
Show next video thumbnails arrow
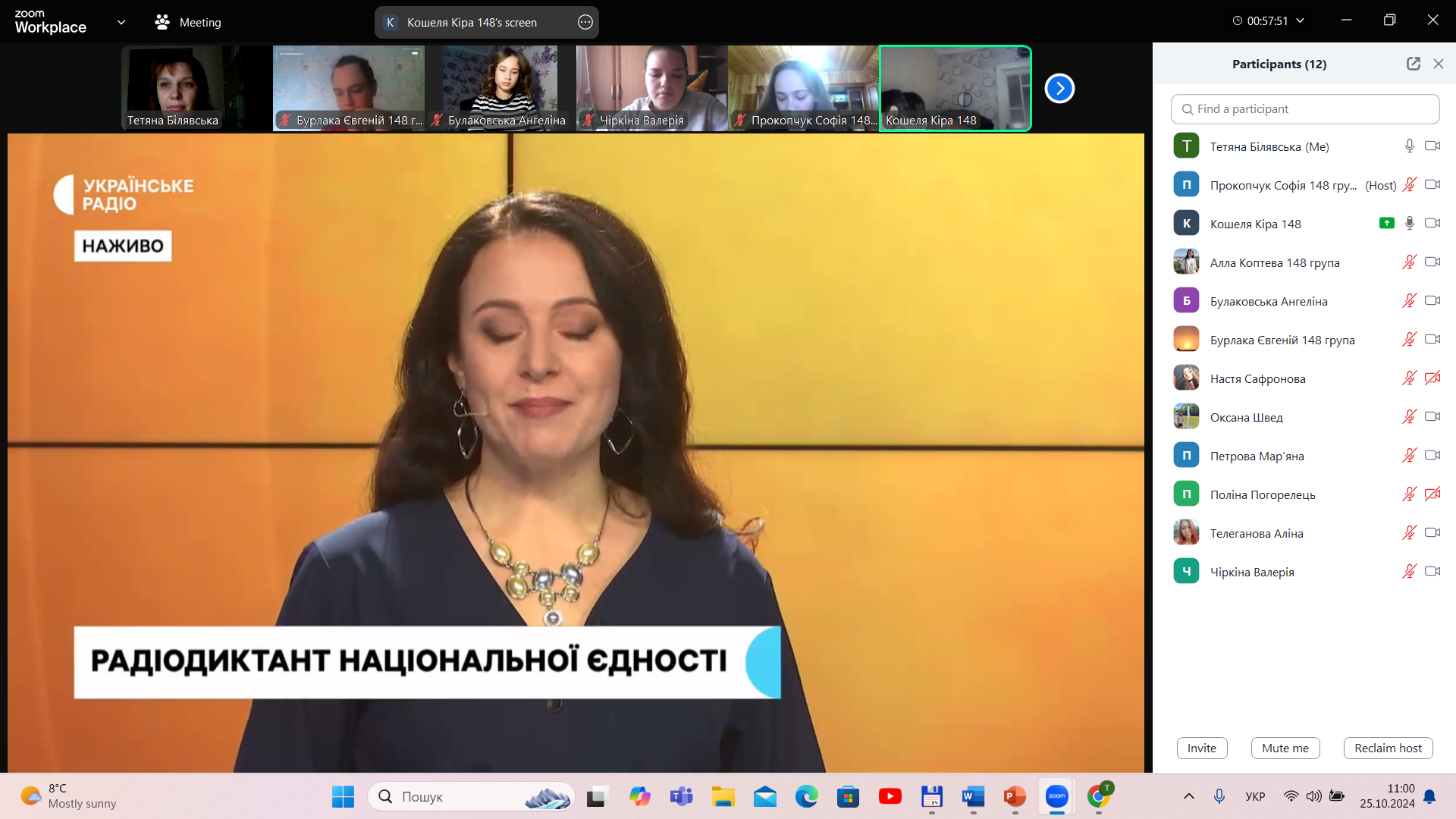[1059, 89]
